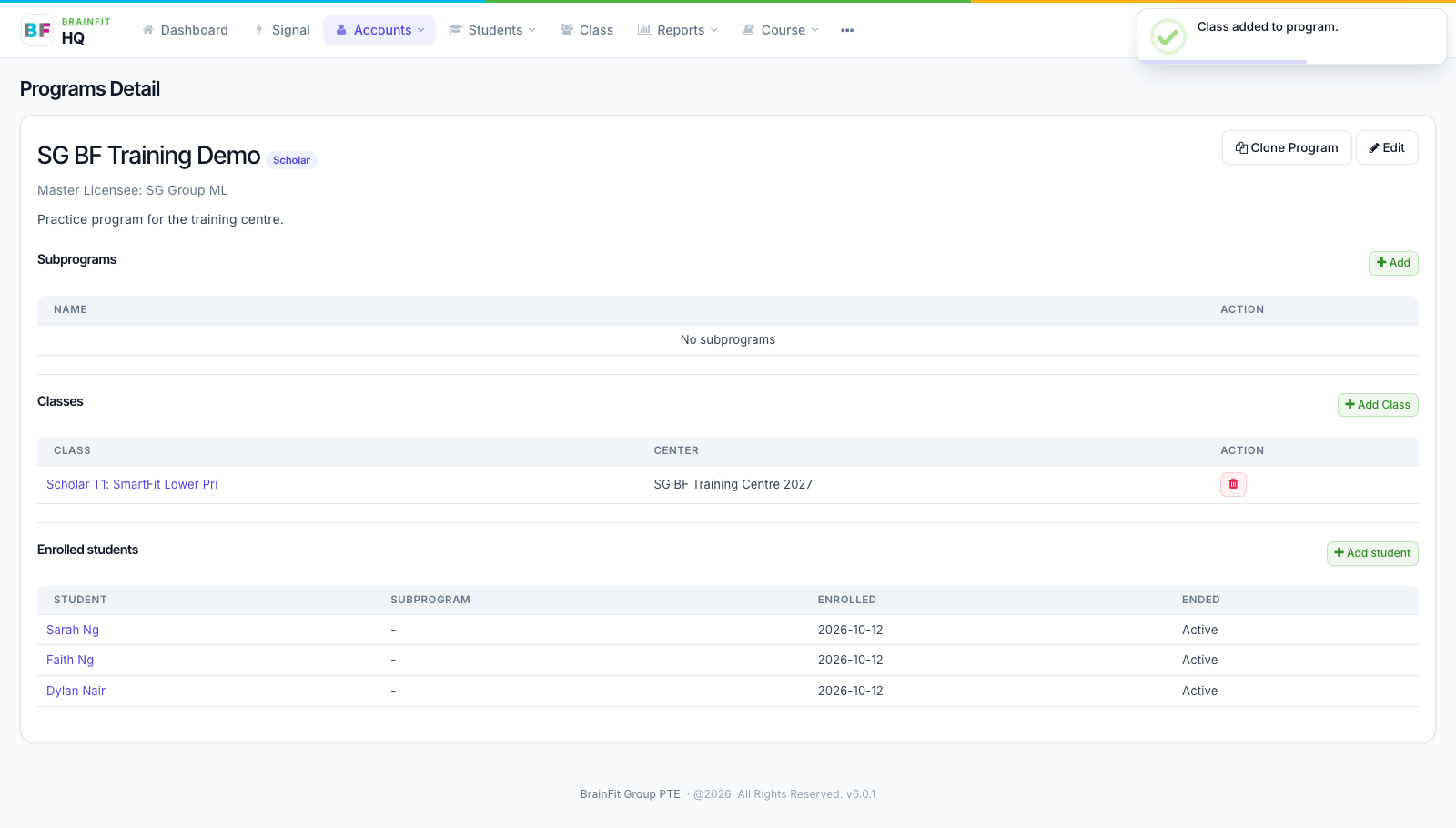
Task: Expand the Accounts dropdown
Action: 379,30
